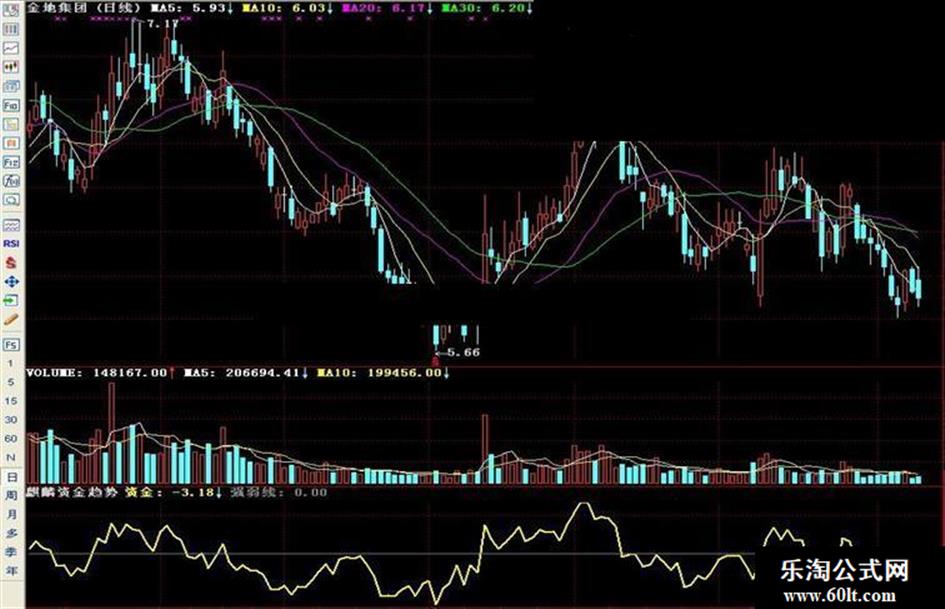Image resolution: width=945 pixels, height=609 pixels.
Task: Select the N custom period
Action: coord(10,458)
